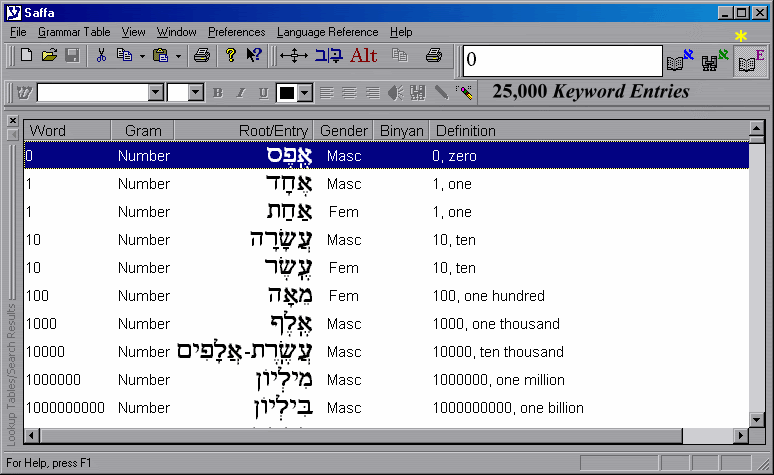Click the four-way arrows move icon
This screenshot has height=475, width=774.
(294, 55)
